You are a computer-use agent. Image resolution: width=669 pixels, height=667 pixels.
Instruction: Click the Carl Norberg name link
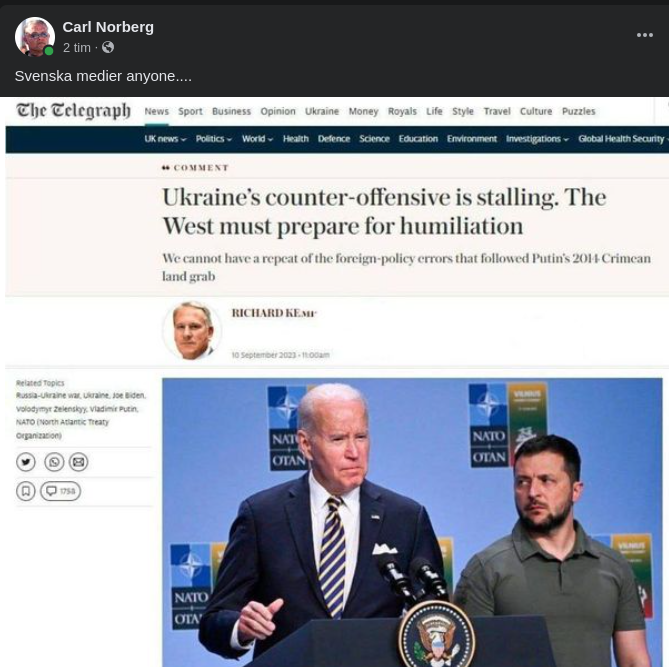[108, 27]
